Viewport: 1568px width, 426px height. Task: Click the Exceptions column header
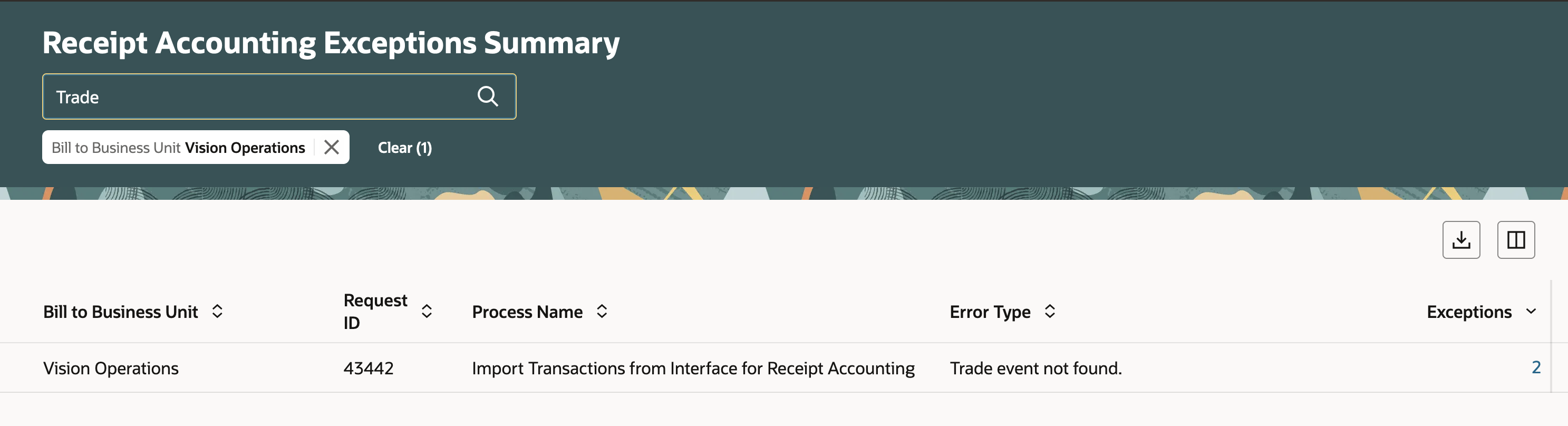click(x=1469, y=312)
